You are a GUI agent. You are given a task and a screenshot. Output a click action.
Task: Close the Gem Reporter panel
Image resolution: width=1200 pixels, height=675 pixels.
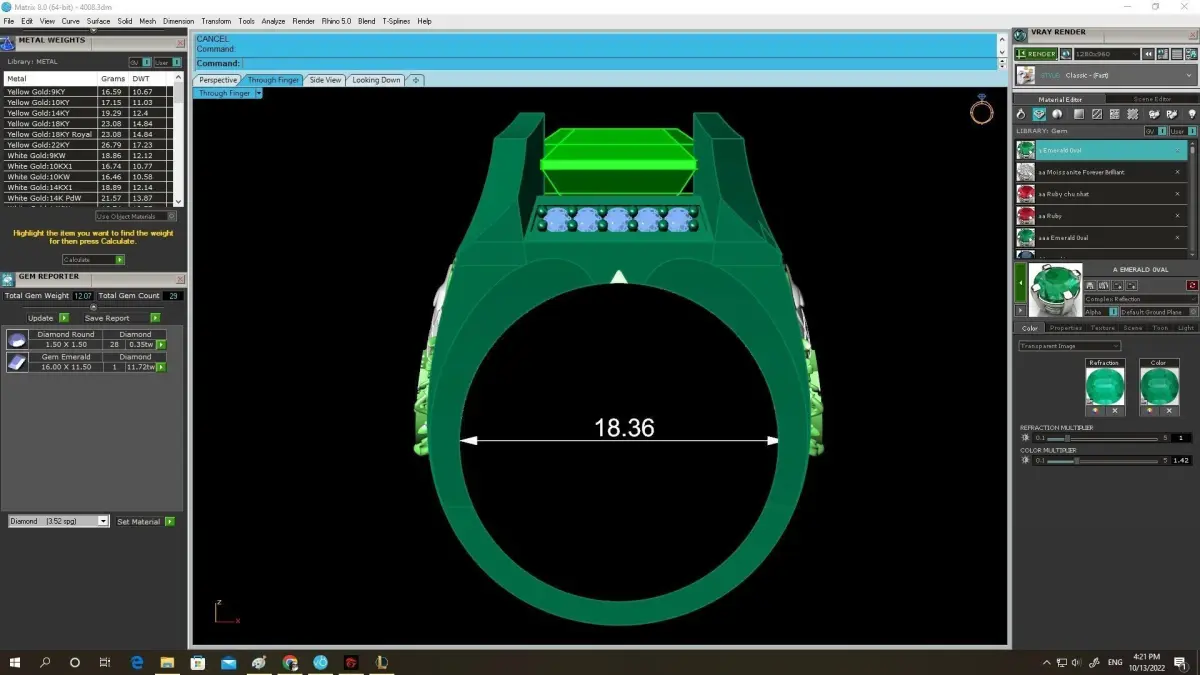click(180, 277)
